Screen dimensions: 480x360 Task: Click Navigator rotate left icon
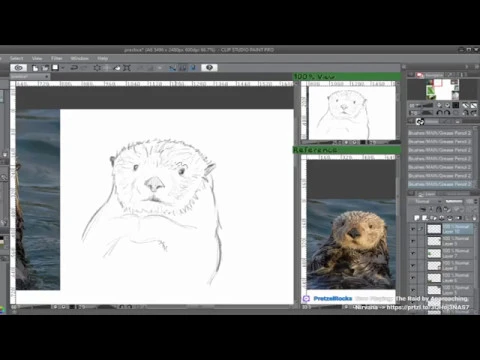pyautogui.click(x=439, y=113)
